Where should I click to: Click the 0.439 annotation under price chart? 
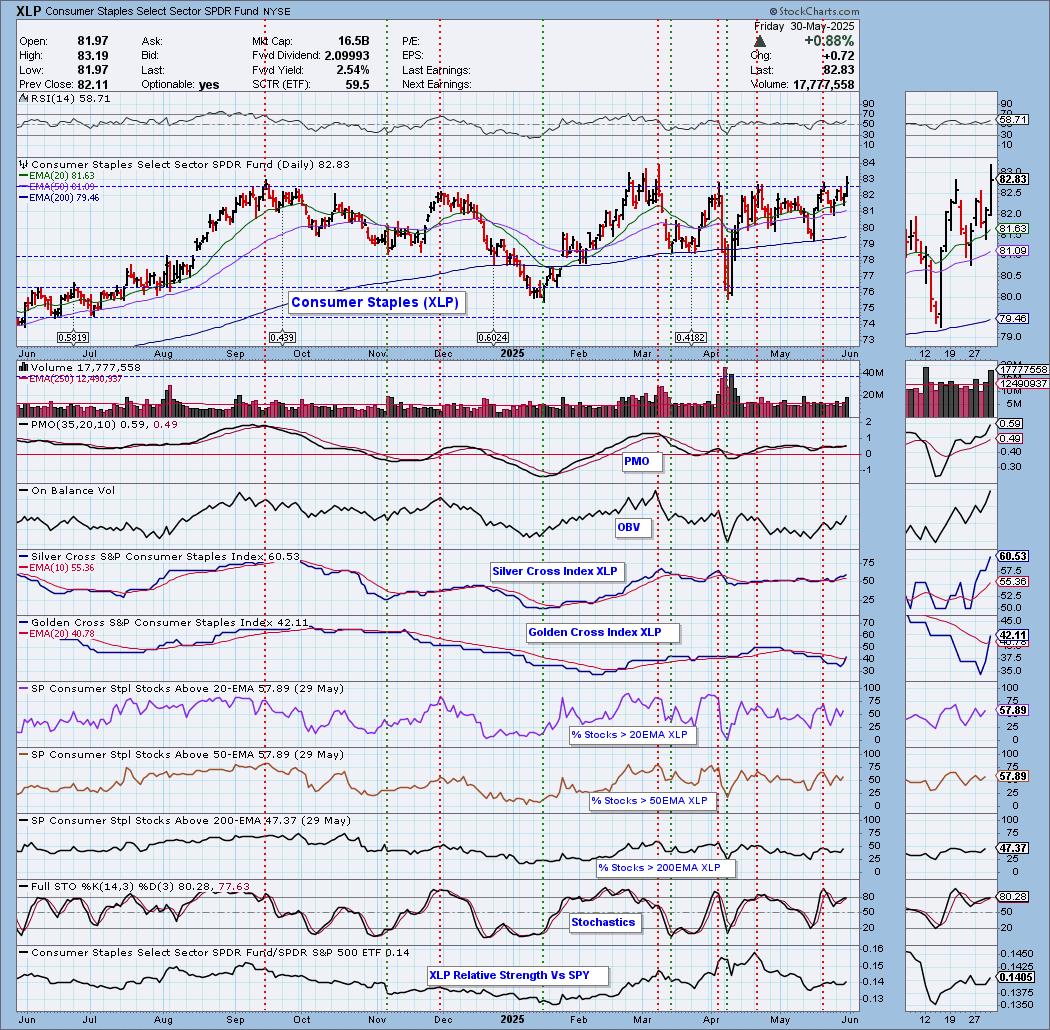click(x=282, y=338)
